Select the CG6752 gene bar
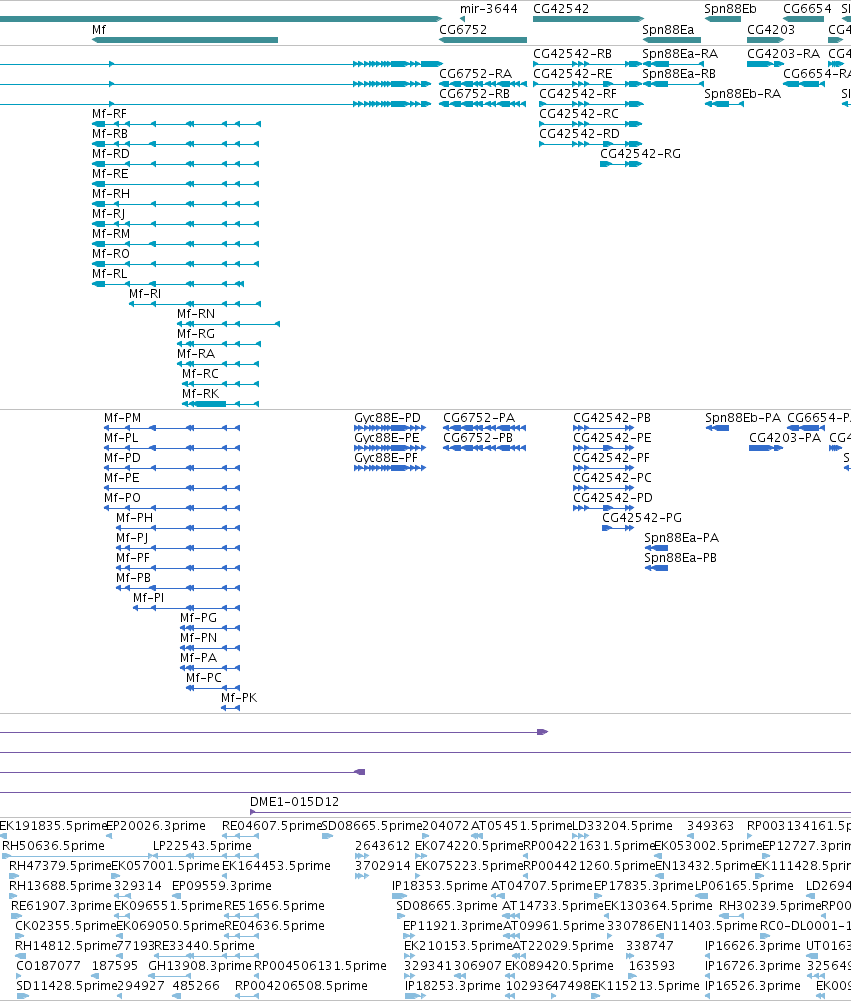This screenshot has height=1001, width=851. coord(483,40)
